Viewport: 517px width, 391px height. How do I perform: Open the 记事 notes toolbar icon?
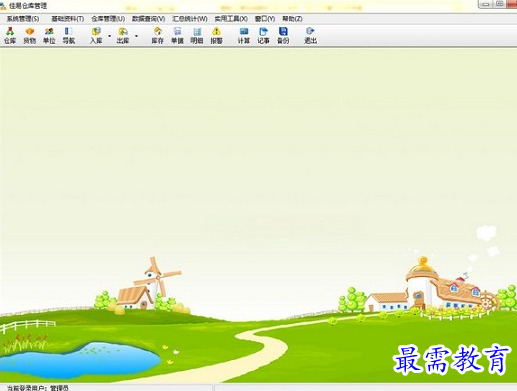(263, 36)
